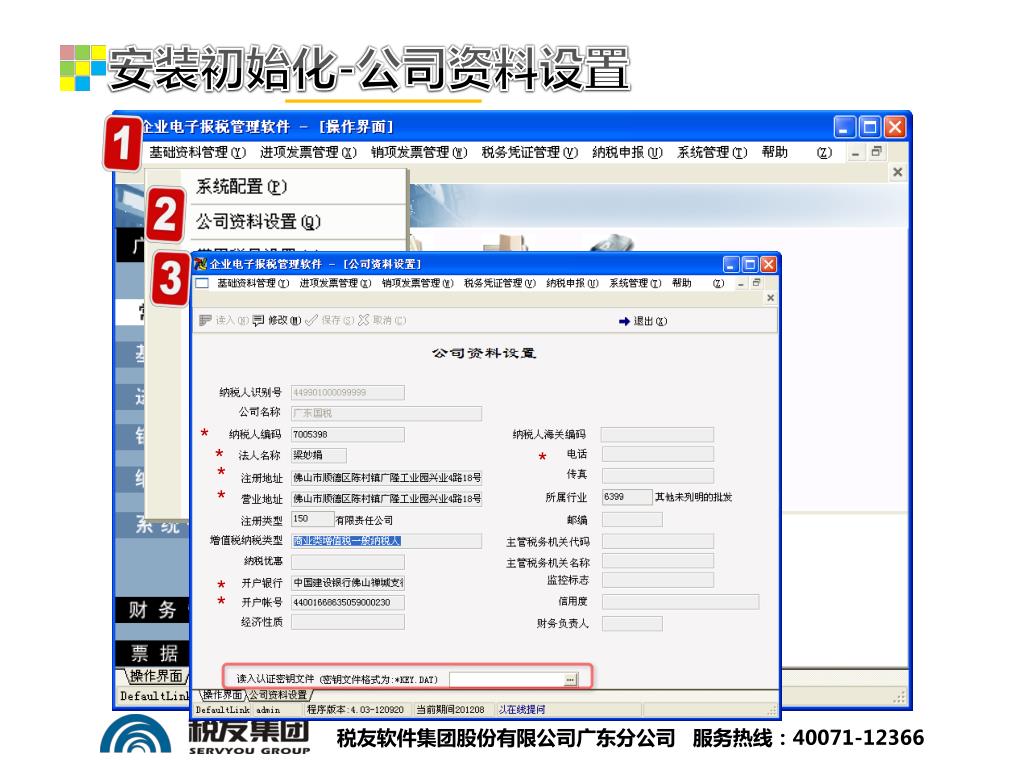This screenshot has height=768, width=1024.
Task: Click the 取消 (cancel) toolbar item
Action: coord(382,320)
